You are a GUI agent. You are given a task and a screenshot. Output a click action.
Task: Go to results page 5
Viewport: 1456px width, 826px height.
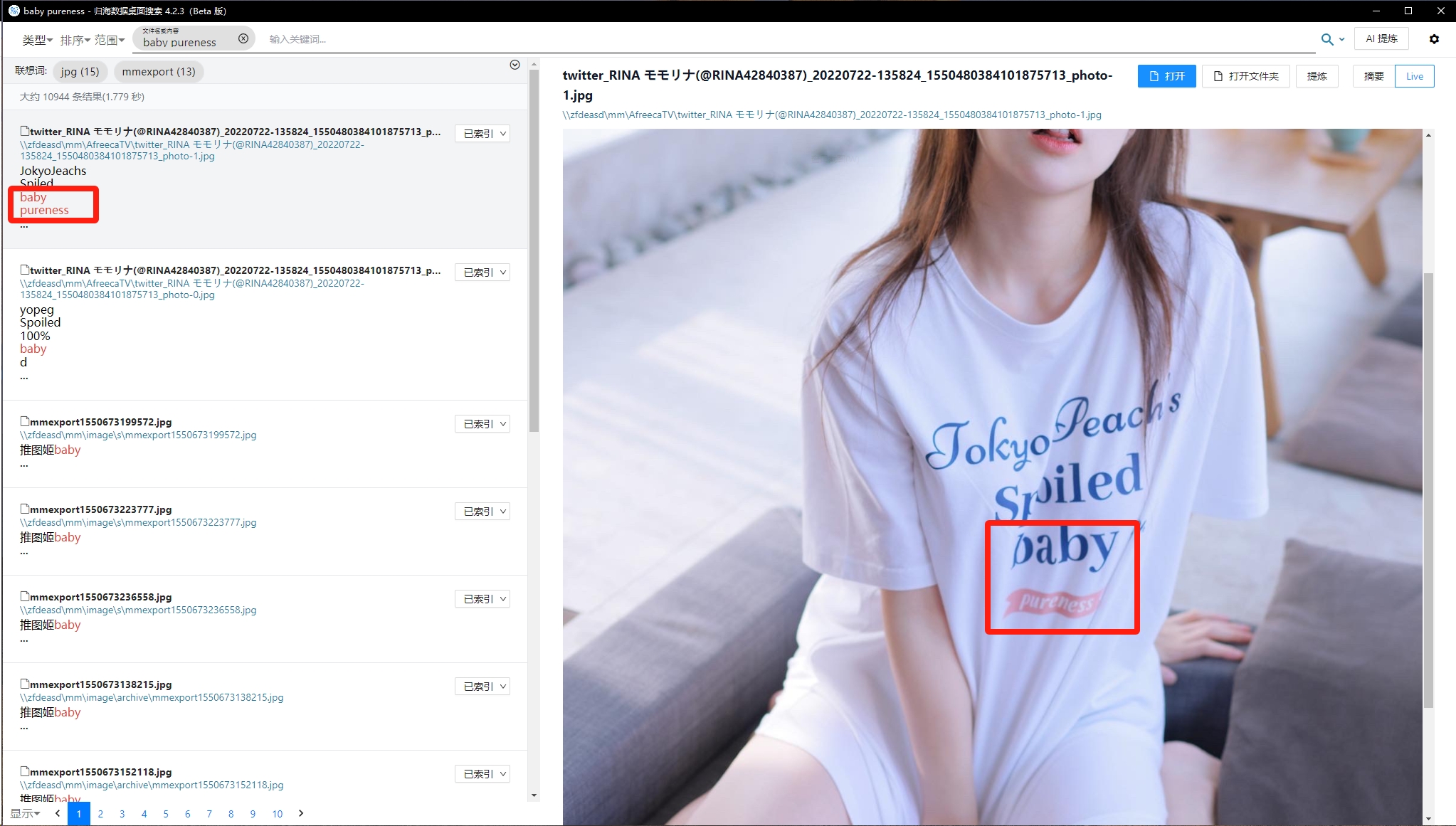166,813
